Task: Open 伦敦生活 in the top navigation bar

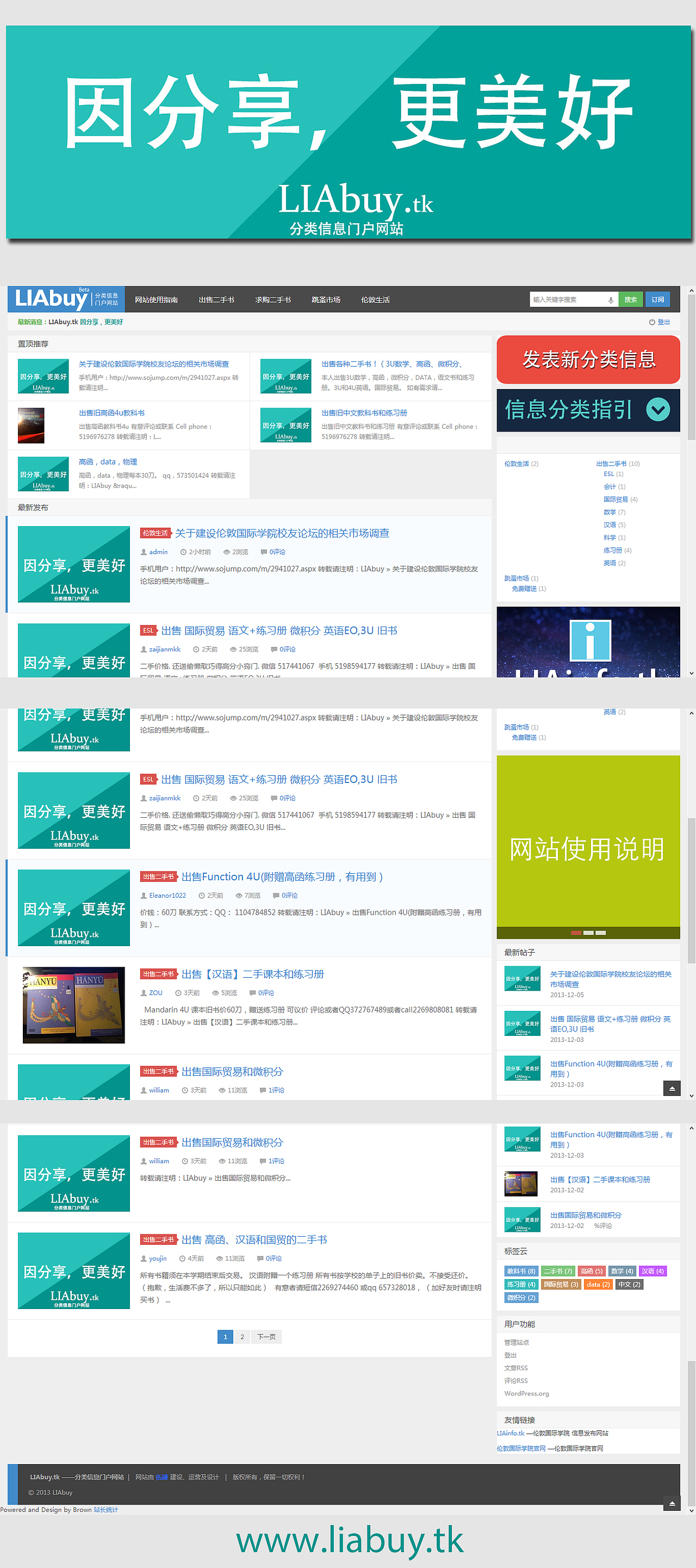Action: pyautogui.click(x=375, y=300)
